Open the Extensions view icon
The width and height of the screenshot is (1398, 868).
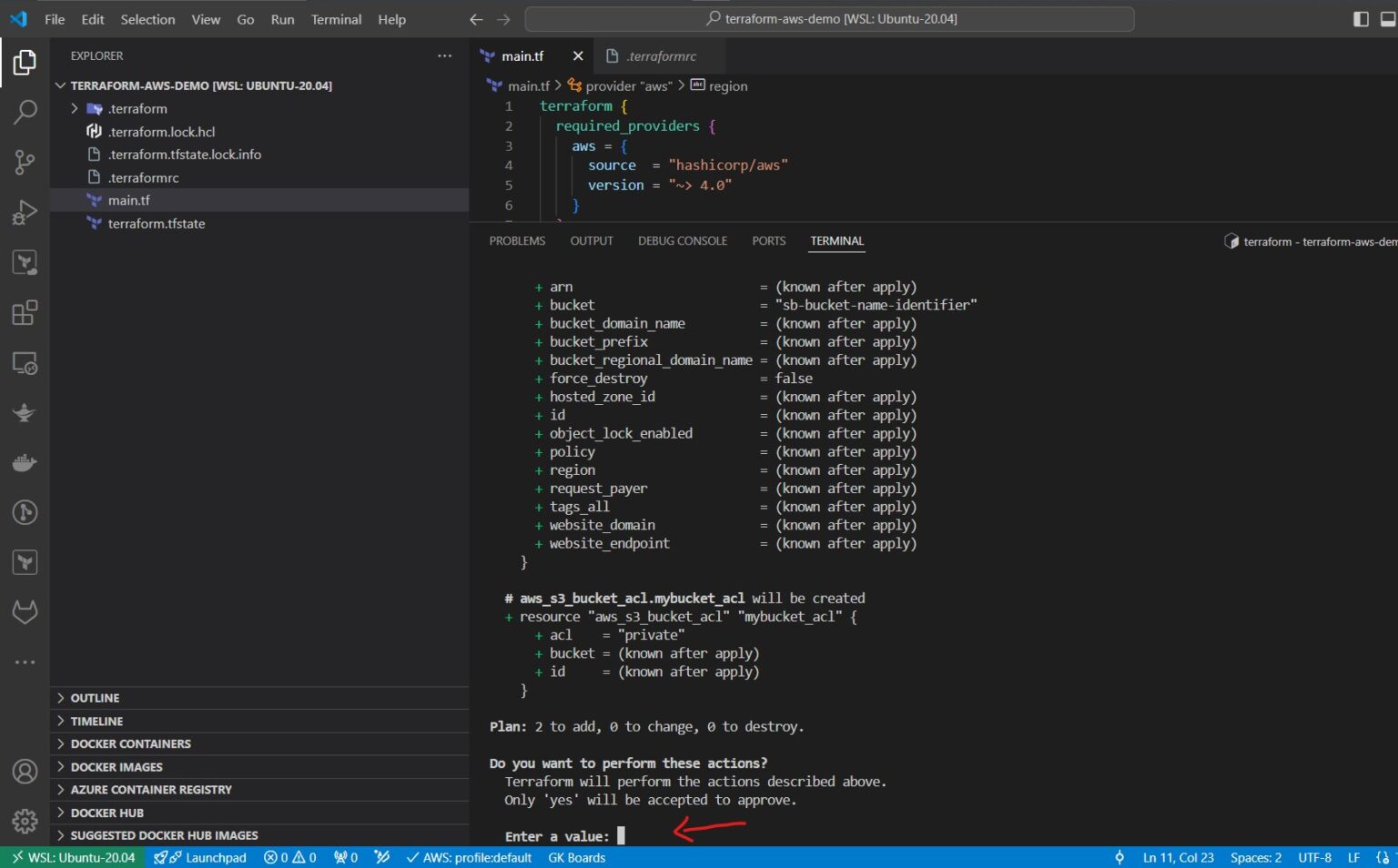25,313
